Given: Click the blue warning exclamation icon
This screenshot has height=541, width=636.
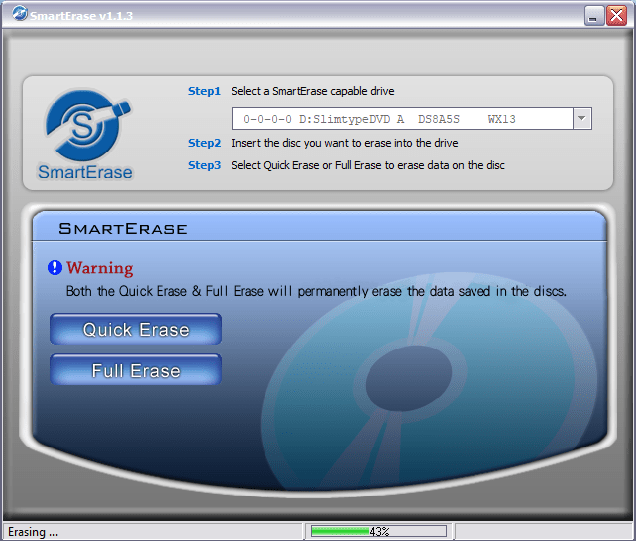Looking at the screenshot, I should tap(55, 268).
